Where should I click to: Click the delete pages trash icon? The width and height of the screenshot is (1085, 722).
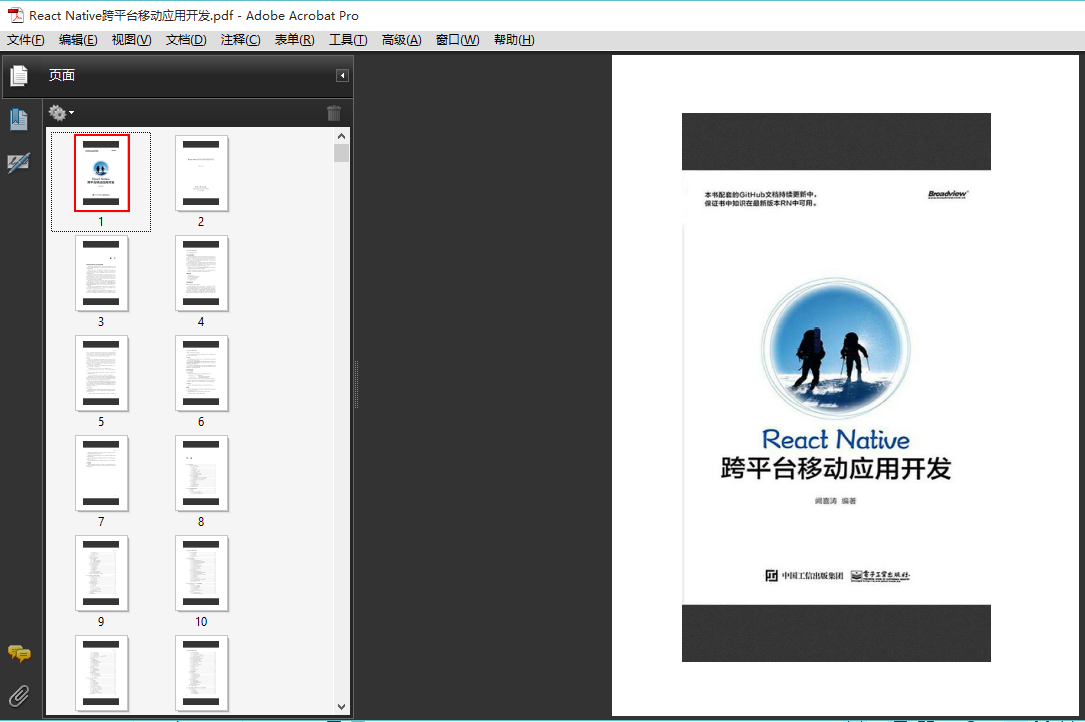coord(334,113)
